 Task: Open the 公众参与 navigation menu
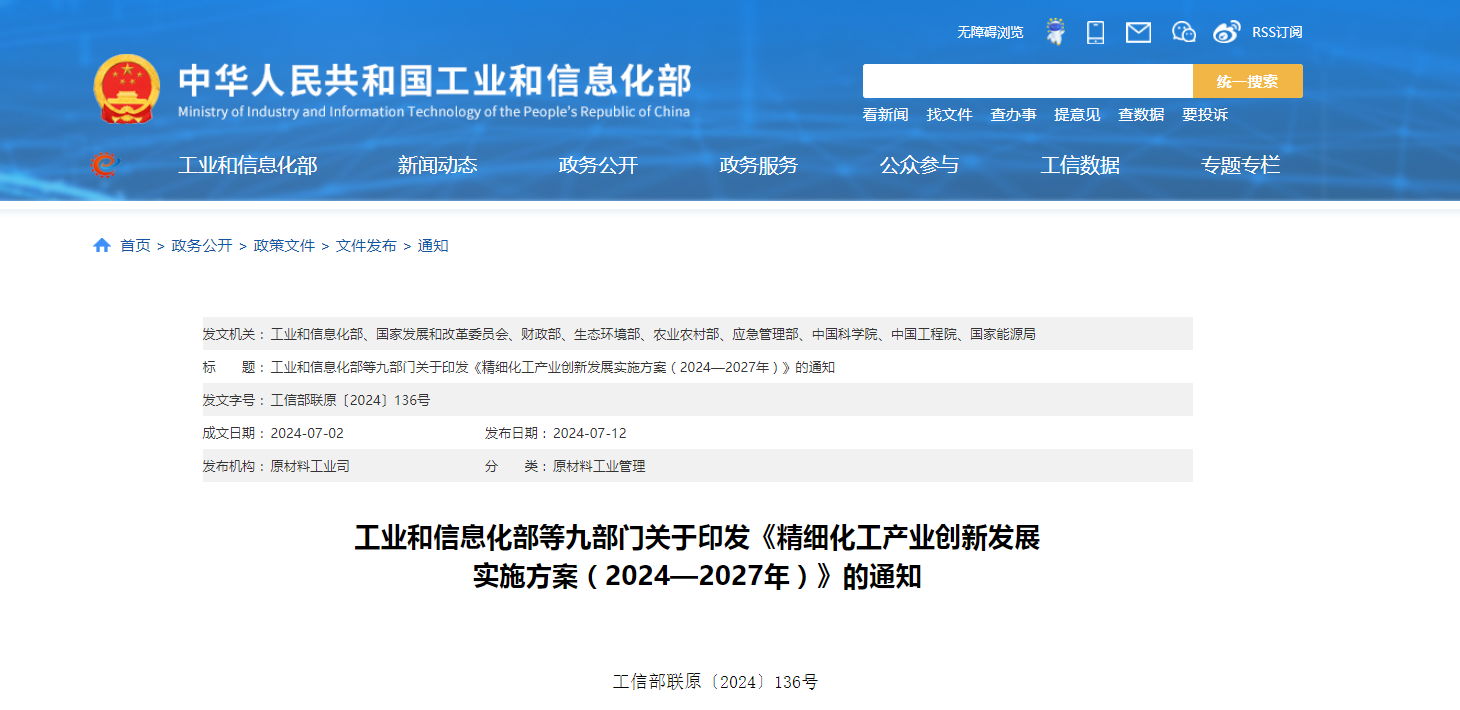point(919,166)
